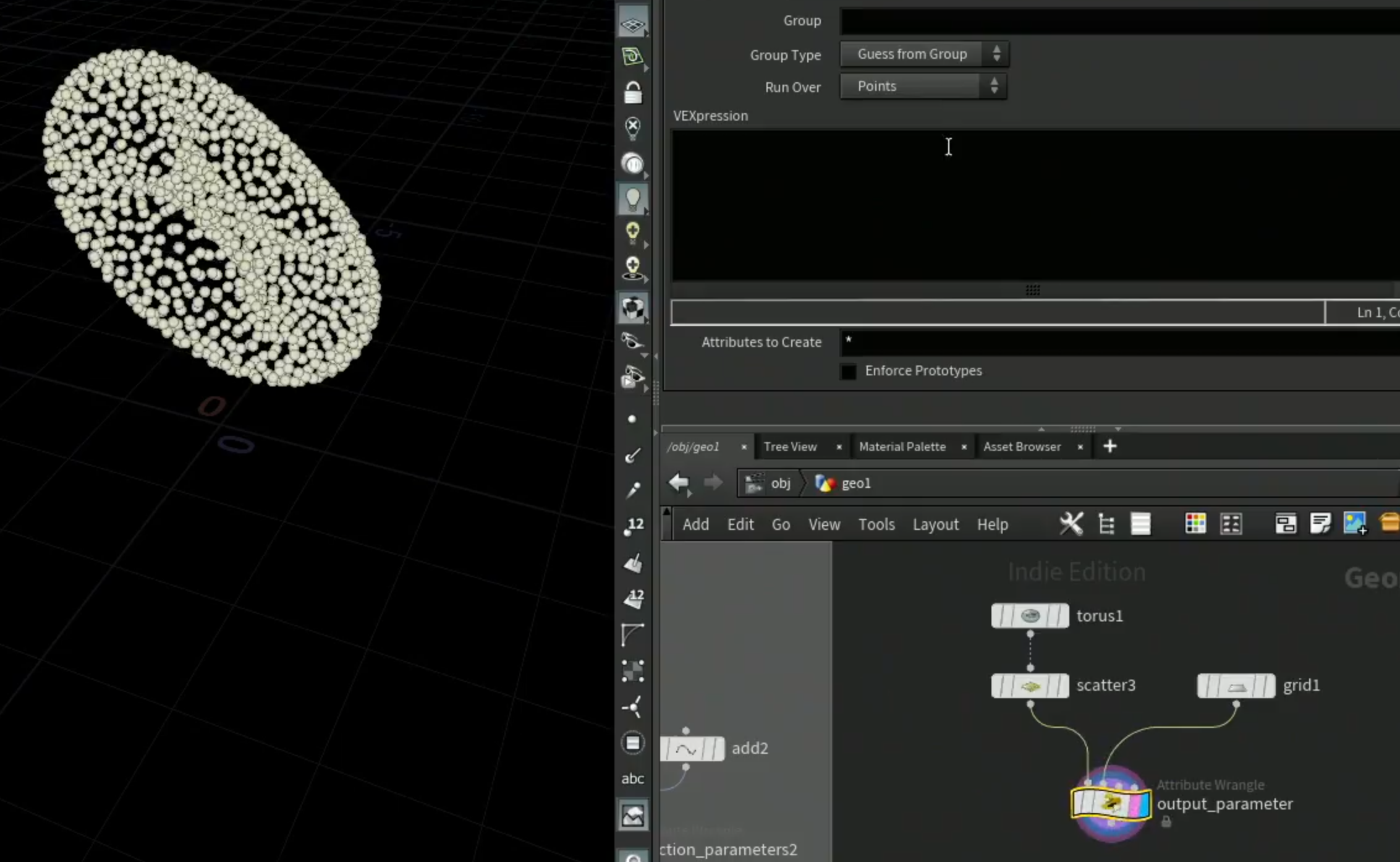Screen dimensions: 1400x862
Task: Toggle display flag on output_parameter node
Action: pos(1142,804)
